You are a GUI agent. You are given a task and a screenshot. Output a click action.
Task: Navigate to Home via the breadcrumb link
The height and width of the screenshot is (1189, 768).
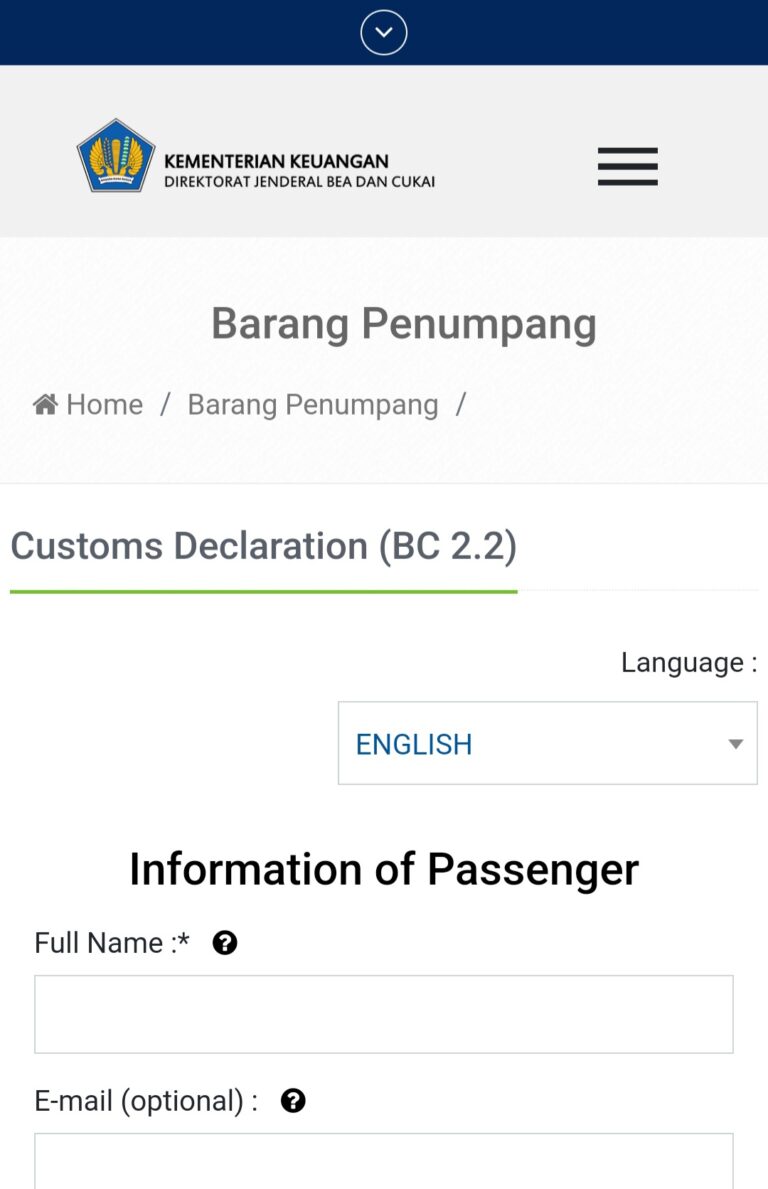coord(103,404)
